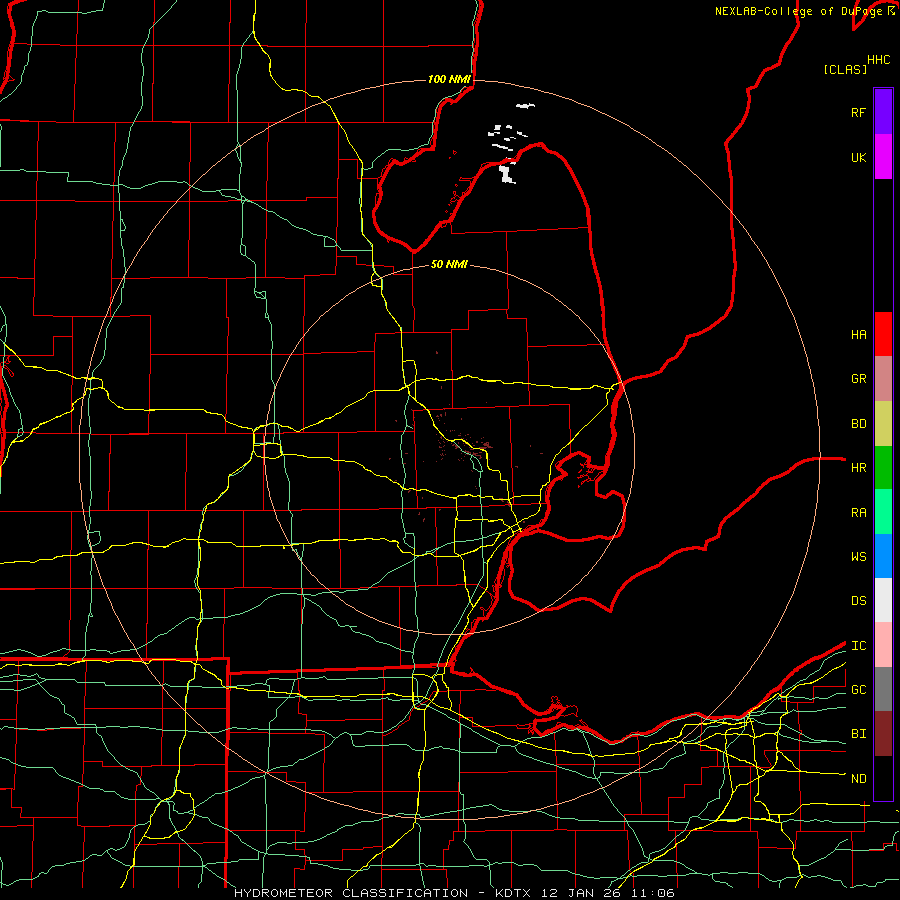Viewport: 900px width, 900px height.
Task: Select the WS blue legend swatch
Action: 883,556
